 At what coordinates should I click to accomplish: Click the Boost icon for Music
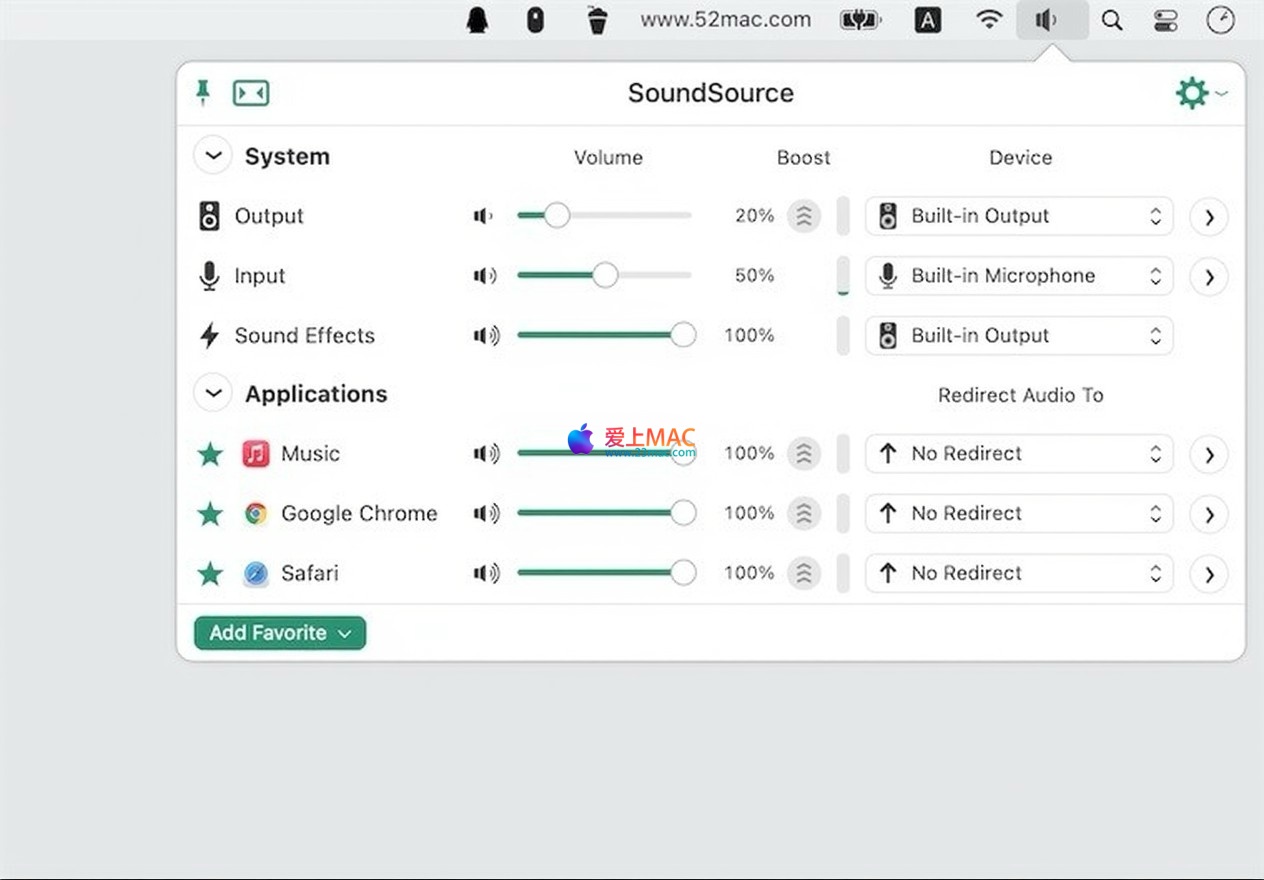click(x=803, y=454)
